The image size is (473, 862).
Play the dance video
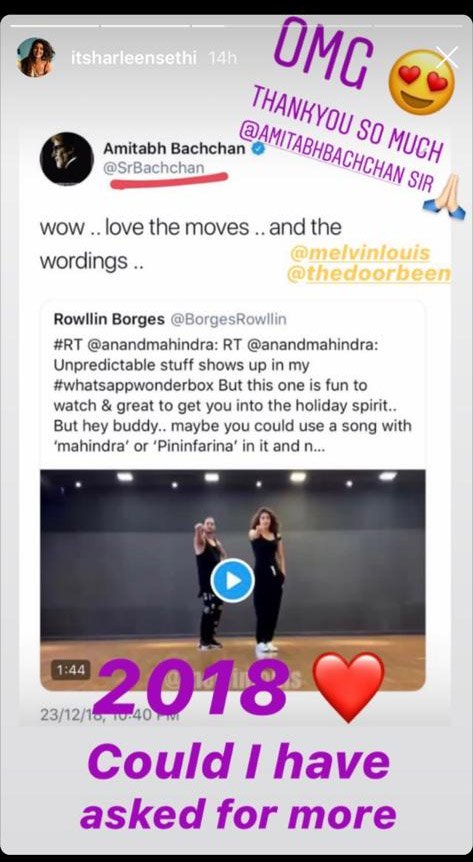point(232,580)
